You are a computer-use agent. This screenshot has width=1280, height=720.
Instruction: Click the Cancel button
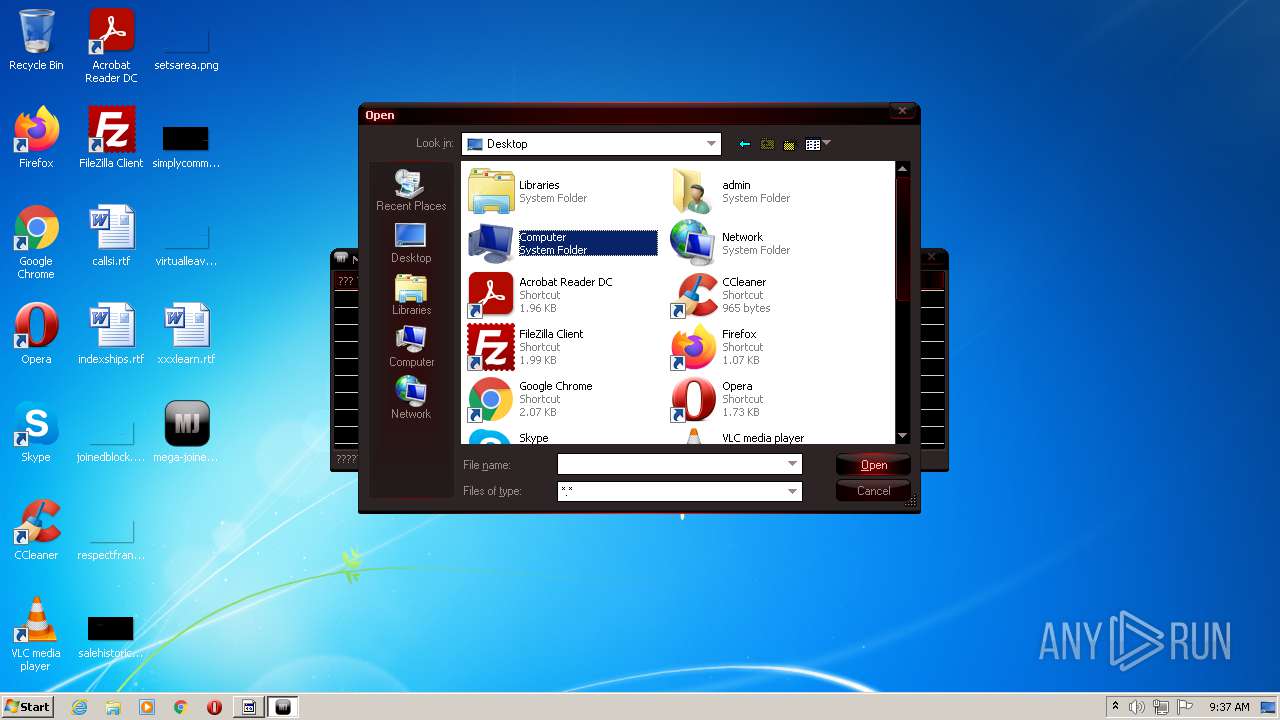873,491
